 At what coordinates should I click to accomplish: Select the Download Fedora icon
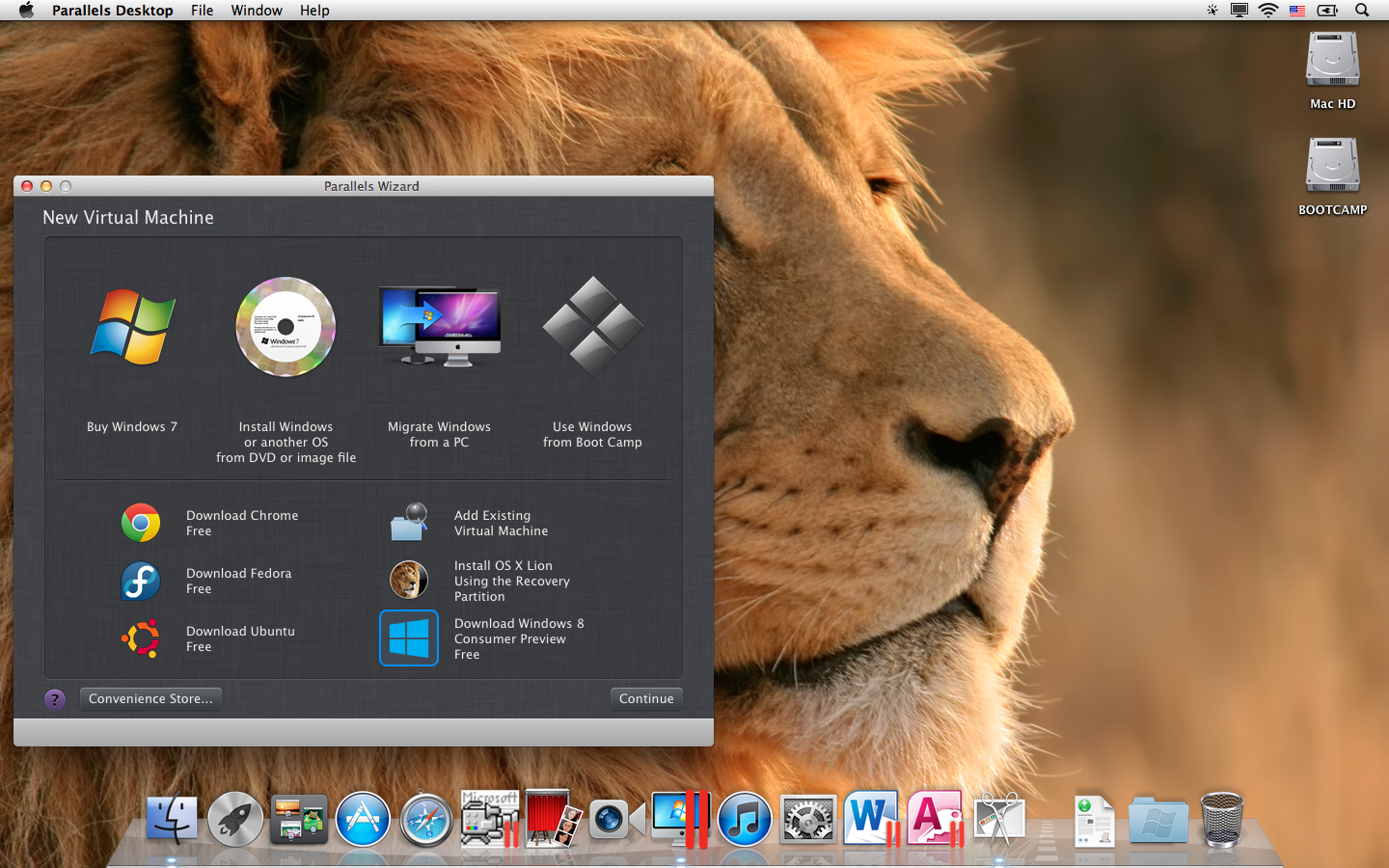coord(141,581)
